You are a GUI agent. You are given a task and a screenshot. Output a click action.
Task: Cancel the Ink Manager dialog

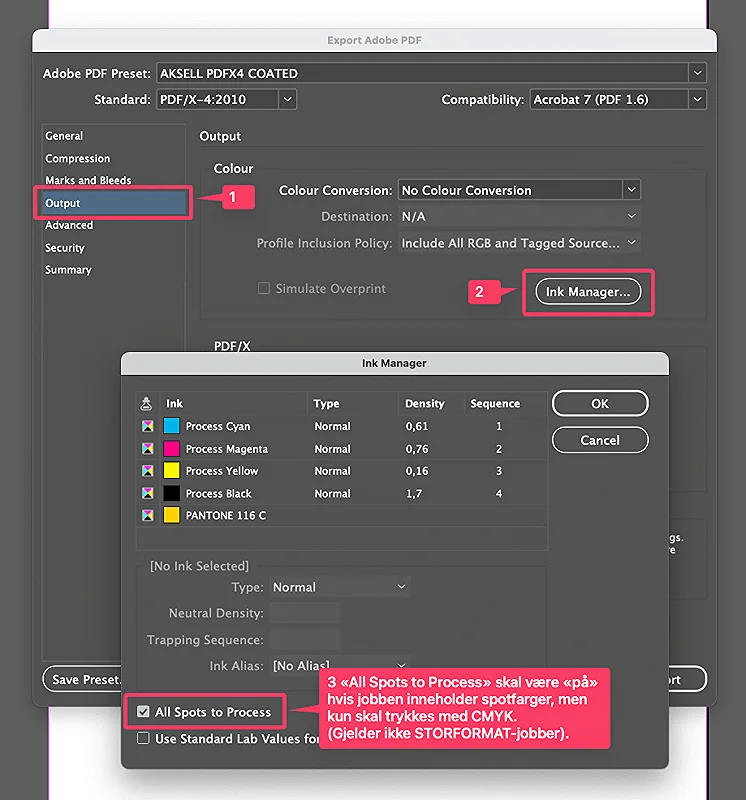pyautogui.click(x=600, y=440)
